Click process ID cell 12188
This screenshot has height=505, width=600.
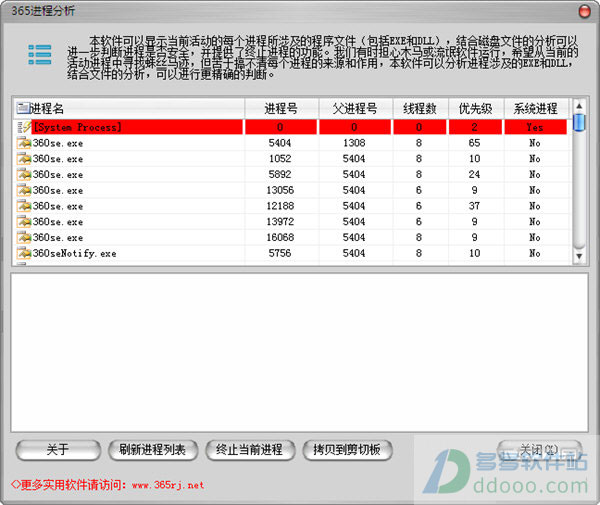[280, 206]
